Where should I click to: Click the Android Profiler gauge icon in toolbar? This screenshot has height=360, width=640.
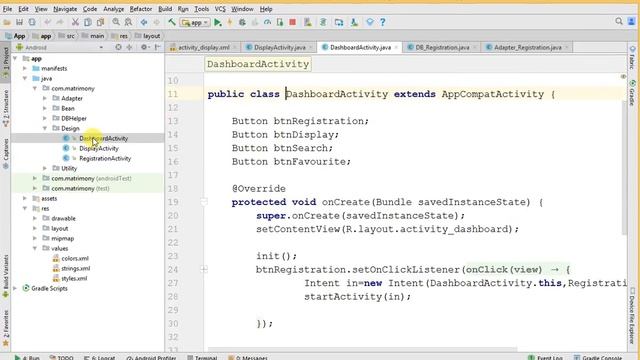(267, 22)
